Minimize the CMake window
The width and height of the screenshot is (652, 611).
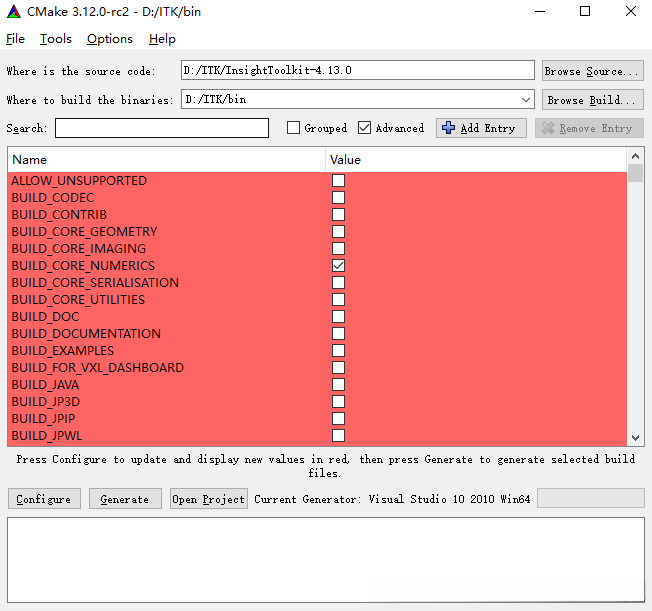(x=540, y=12)
